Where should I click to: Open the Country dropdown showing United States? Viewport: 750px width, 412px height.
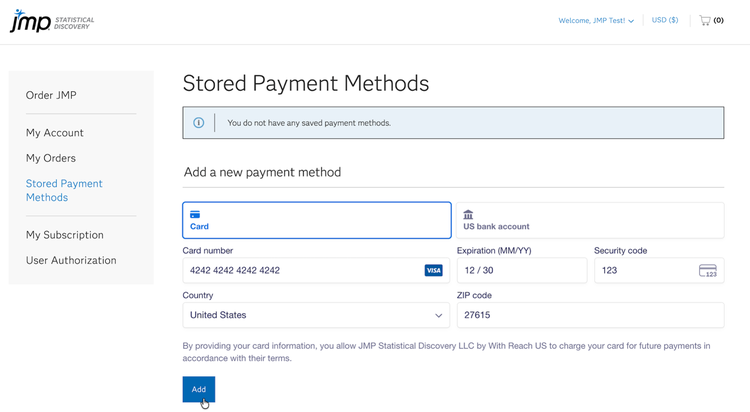coord(316,315)
